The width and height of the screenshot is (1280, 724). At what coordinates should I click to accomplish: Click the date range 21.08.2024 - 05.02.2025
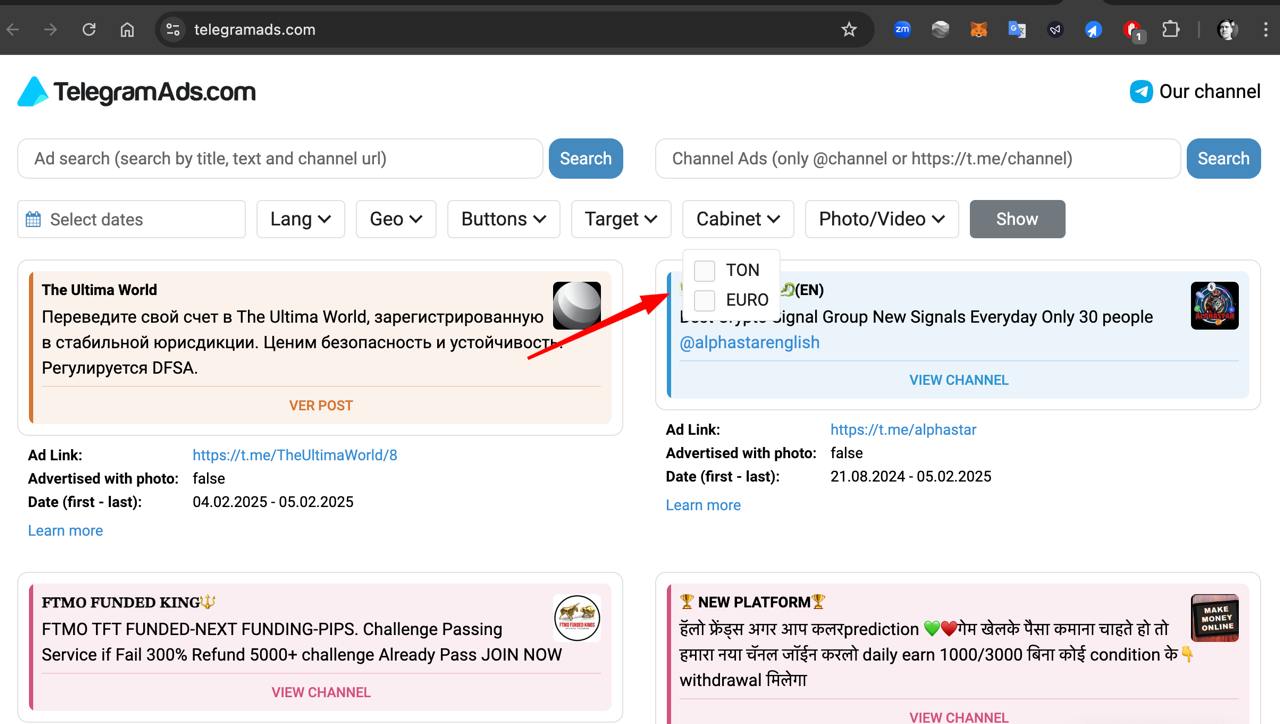(x=911, y=477)
